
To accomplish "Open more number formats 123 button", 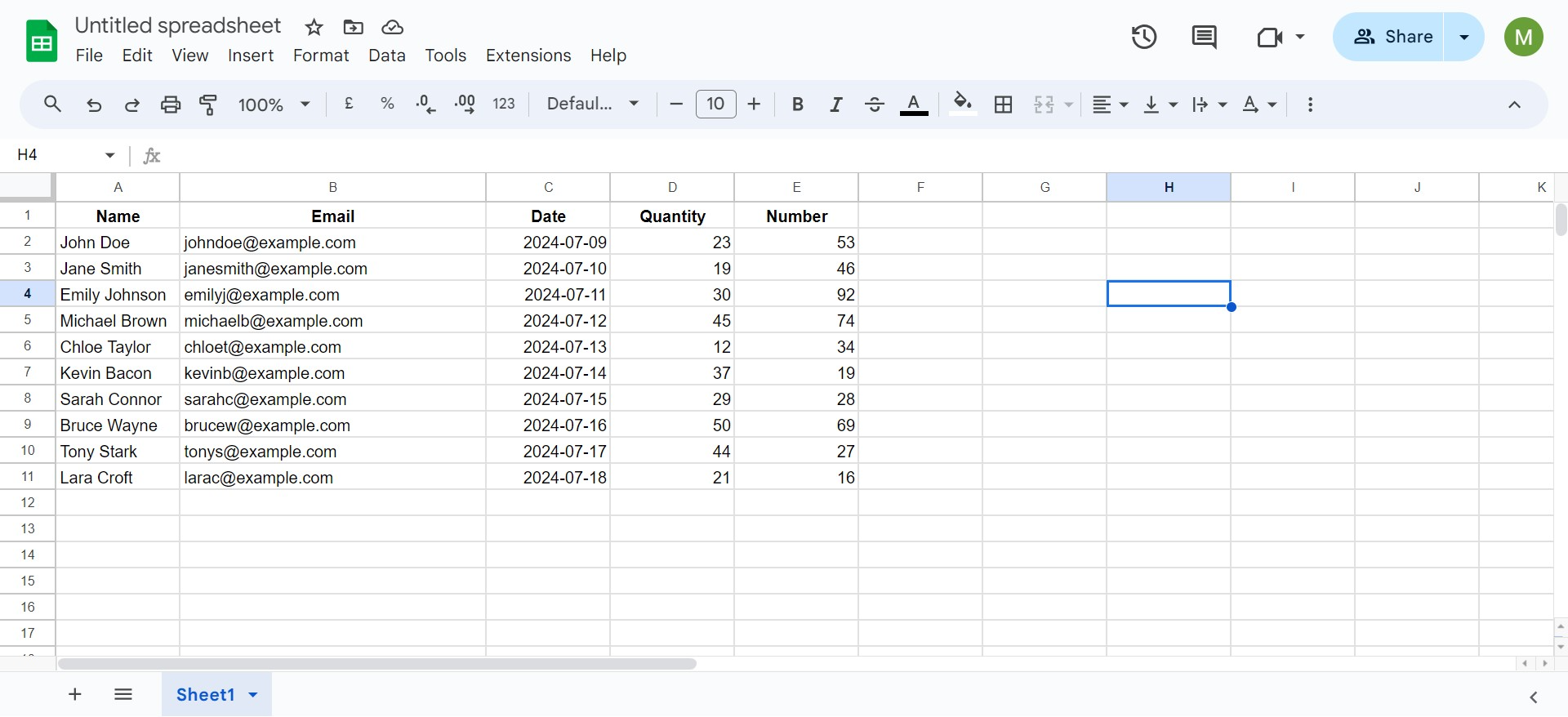I will tap(504, 104).
